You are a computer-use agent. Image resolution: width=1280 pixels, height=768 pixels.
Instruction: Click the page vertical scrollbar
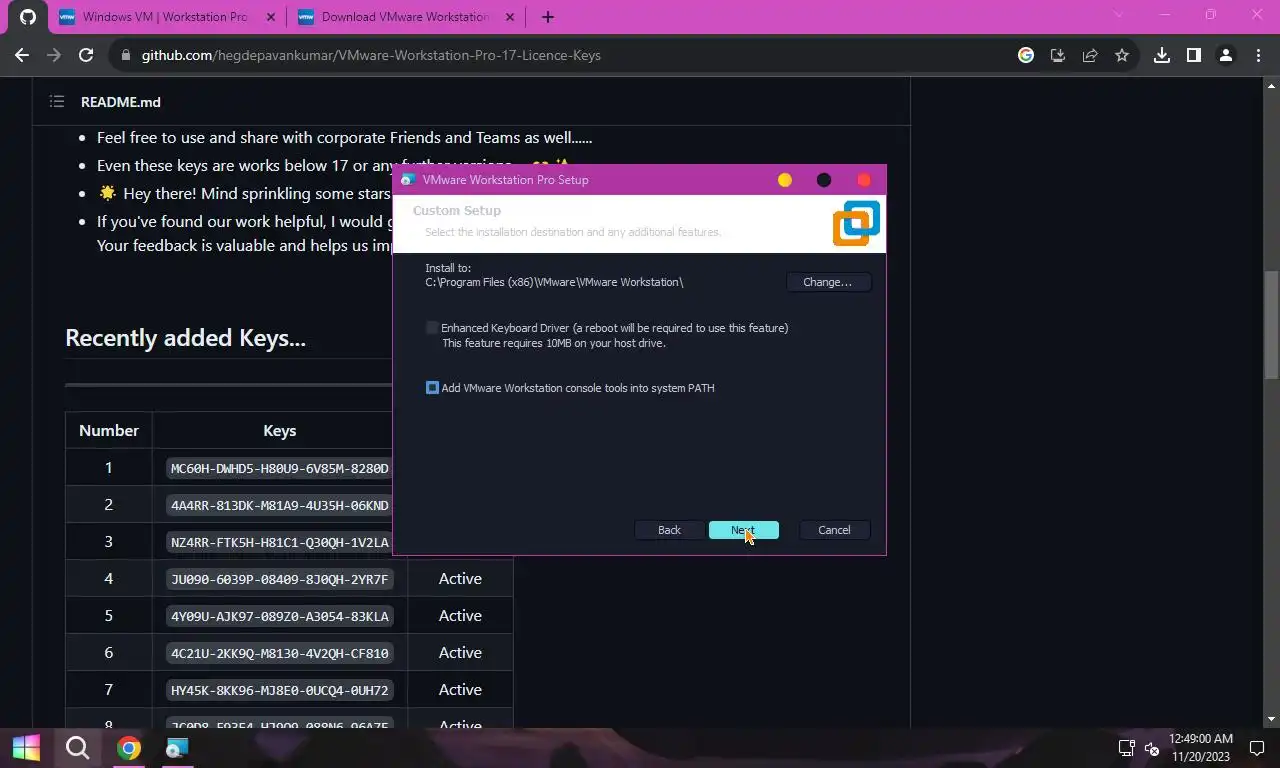coord(1272,325)
